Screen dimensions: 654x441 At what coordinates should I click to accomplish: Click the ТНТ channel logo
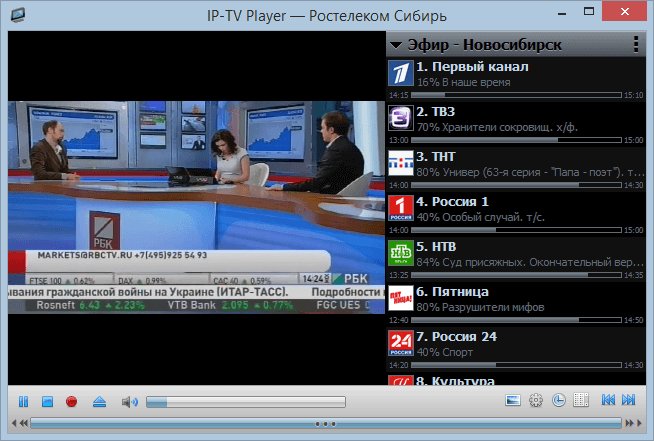(401, 163)
